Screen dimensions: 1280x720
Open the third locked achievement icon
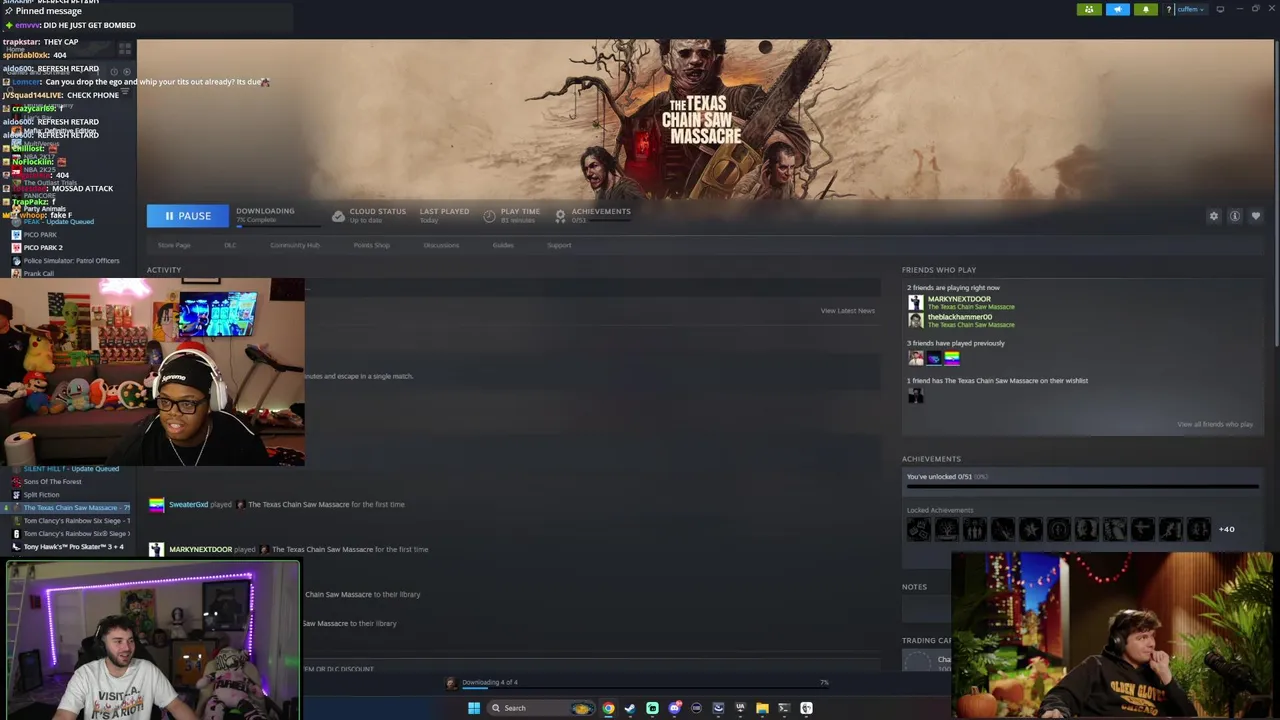pyautogui.click(x=974, y=529)
